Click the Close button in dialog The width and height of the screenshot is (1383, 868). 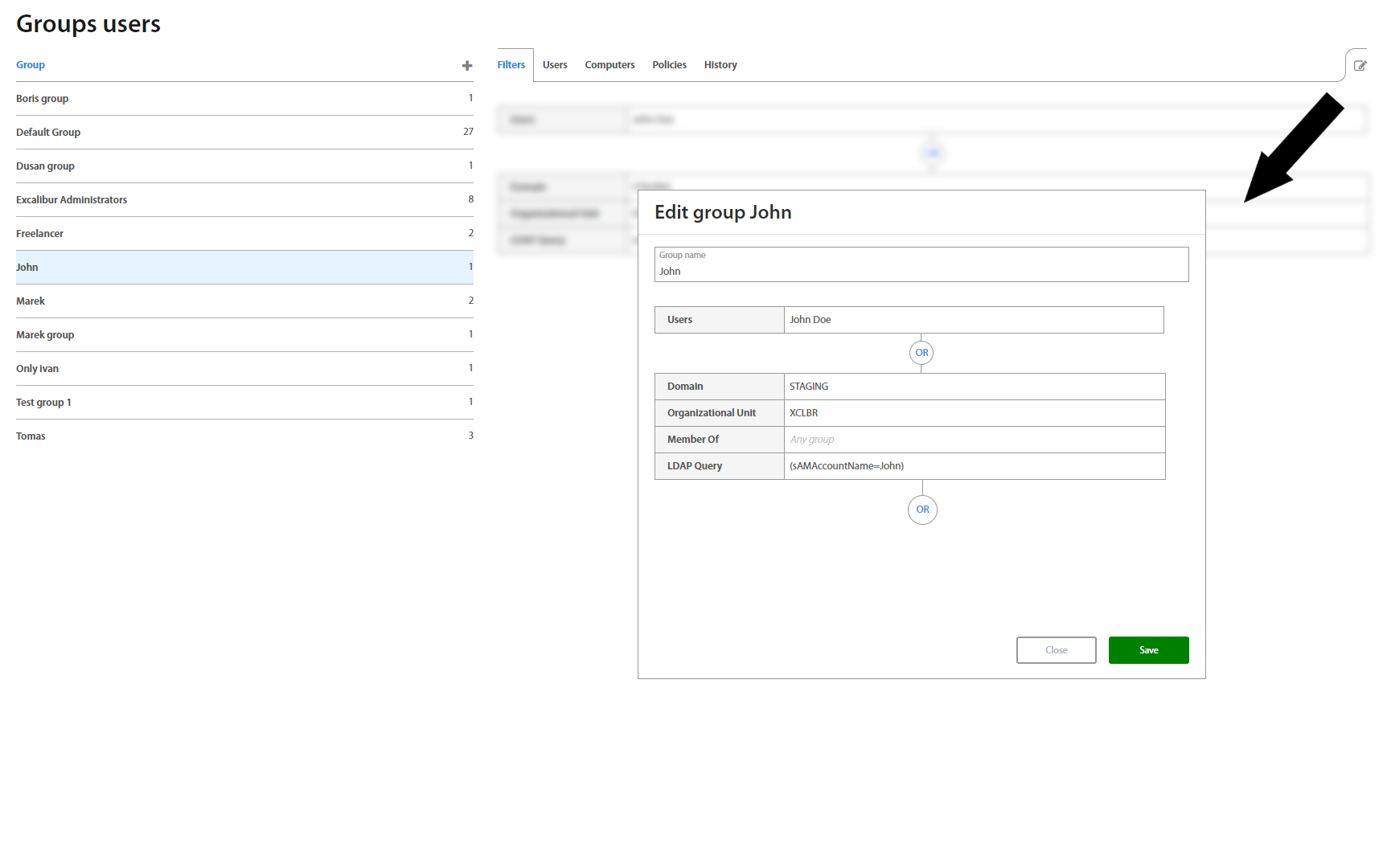[1056, 650]
